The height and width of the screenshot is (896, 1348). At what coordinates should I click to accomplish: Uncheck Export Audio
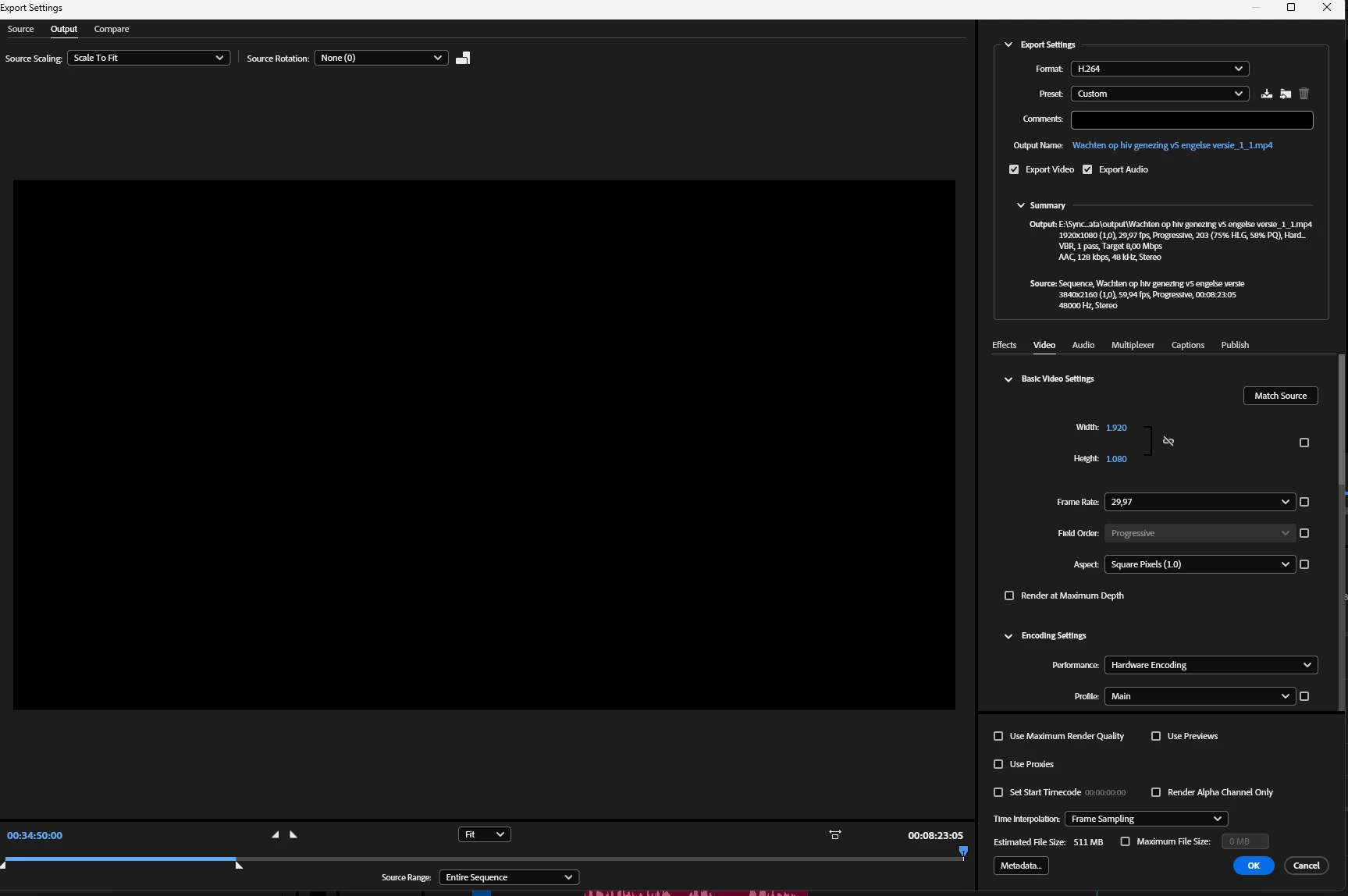coord(1087,169)
